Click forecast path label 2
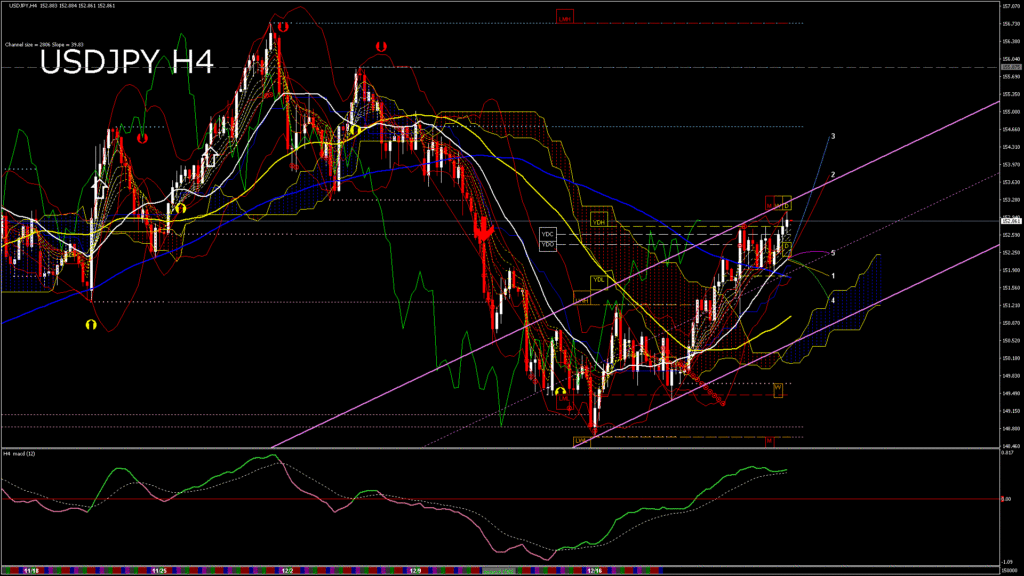The height and width of the screenshot is (576, 1024). pos(832,175)
